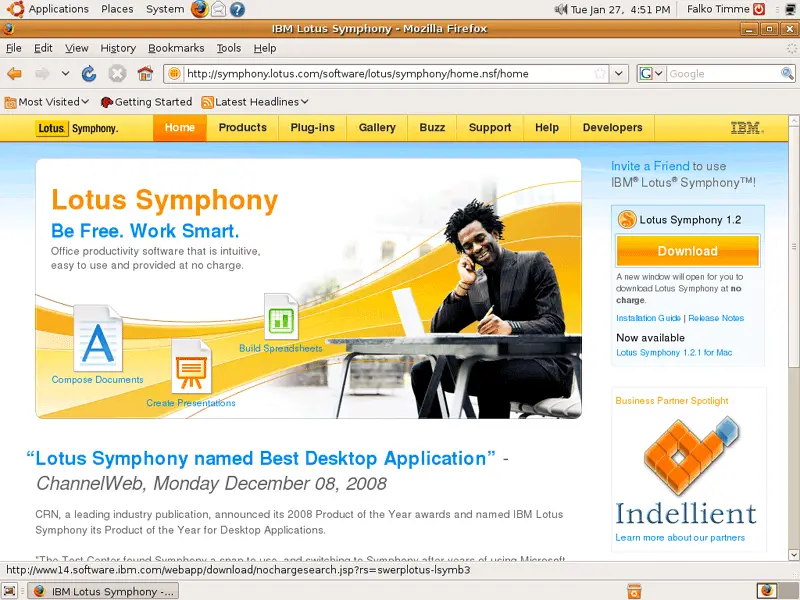Go to the Gallery tab

[x=377, y=128]
